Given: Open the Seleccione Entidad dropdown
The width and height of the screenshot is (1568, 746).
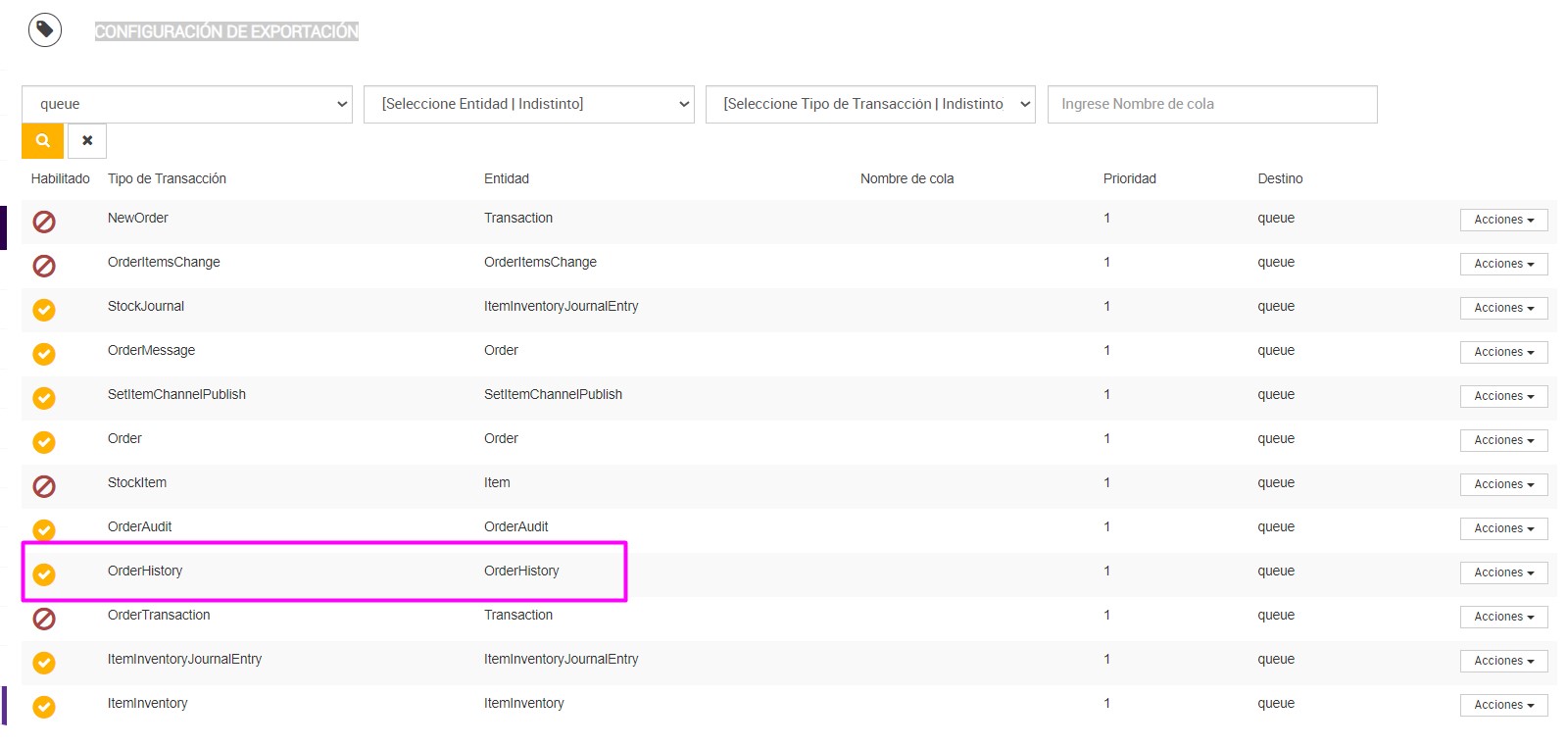Looking at the screenshot, I should (528, 104).
